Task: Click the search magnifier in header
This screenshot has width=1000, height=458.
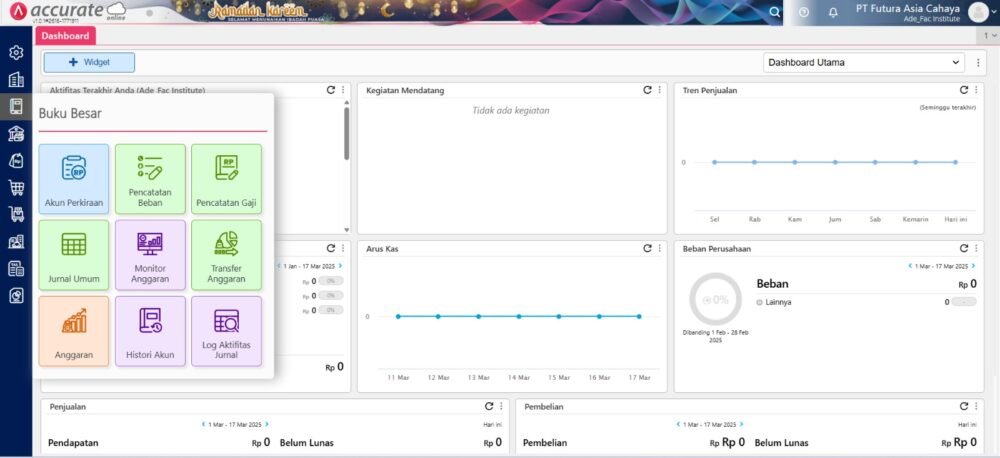Action: tap(774, 13)
